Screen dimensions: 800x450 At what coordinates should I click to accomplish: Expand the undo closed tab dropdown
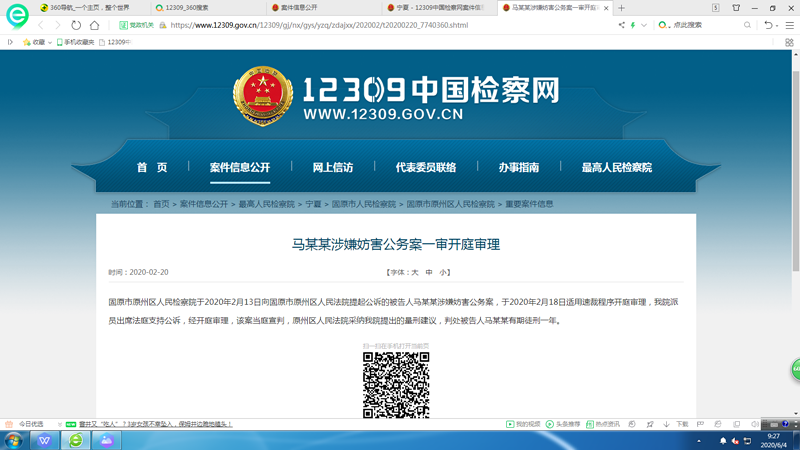pos(778,25)
